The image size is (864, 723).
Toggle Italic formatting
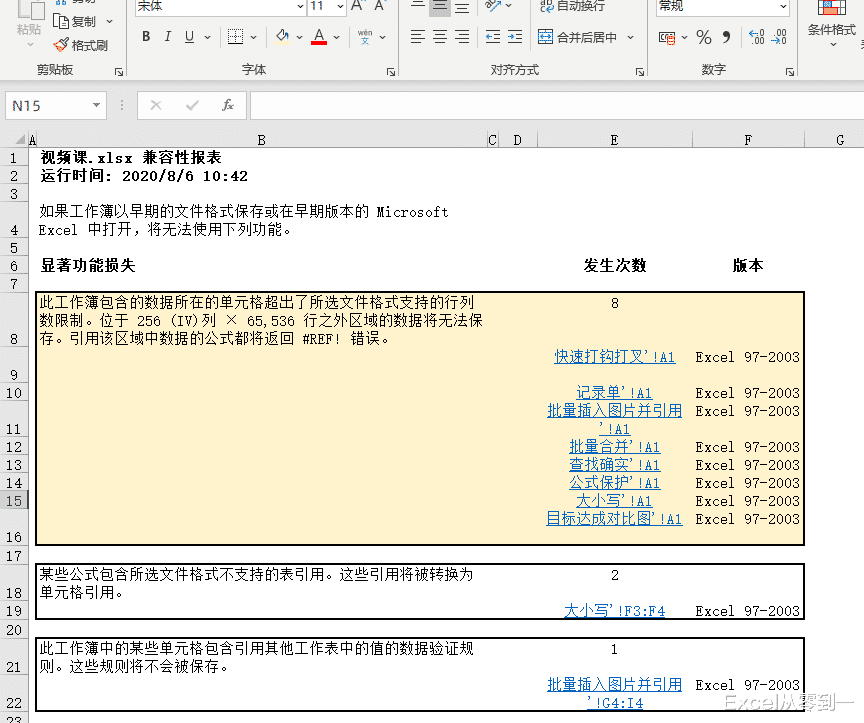pos(168,36)
